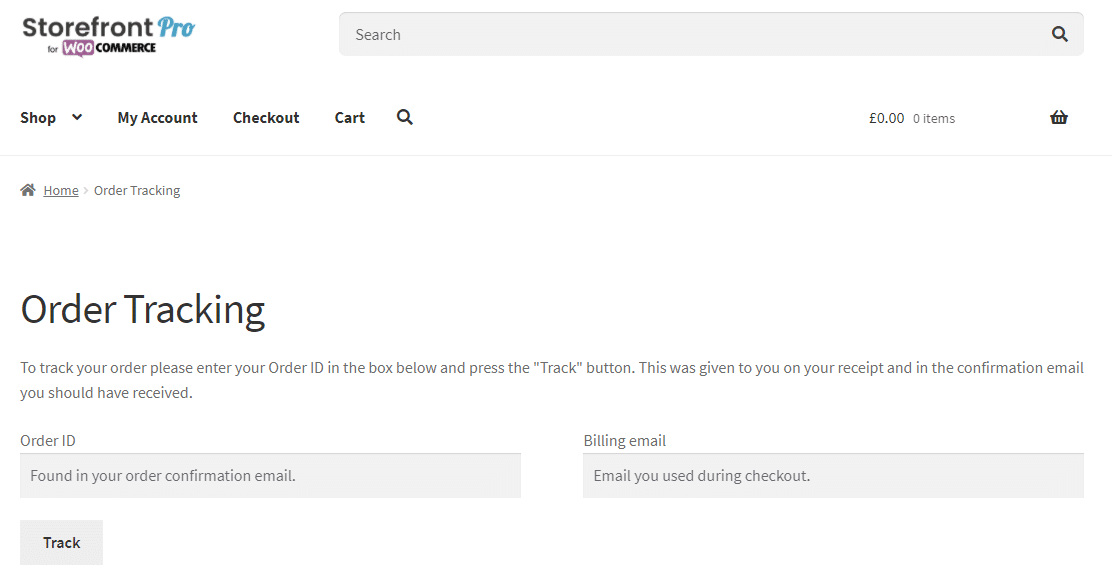Focus the Billing email input field
Image resolution: width=1112 pixels, height=585 pixels.
833,476
